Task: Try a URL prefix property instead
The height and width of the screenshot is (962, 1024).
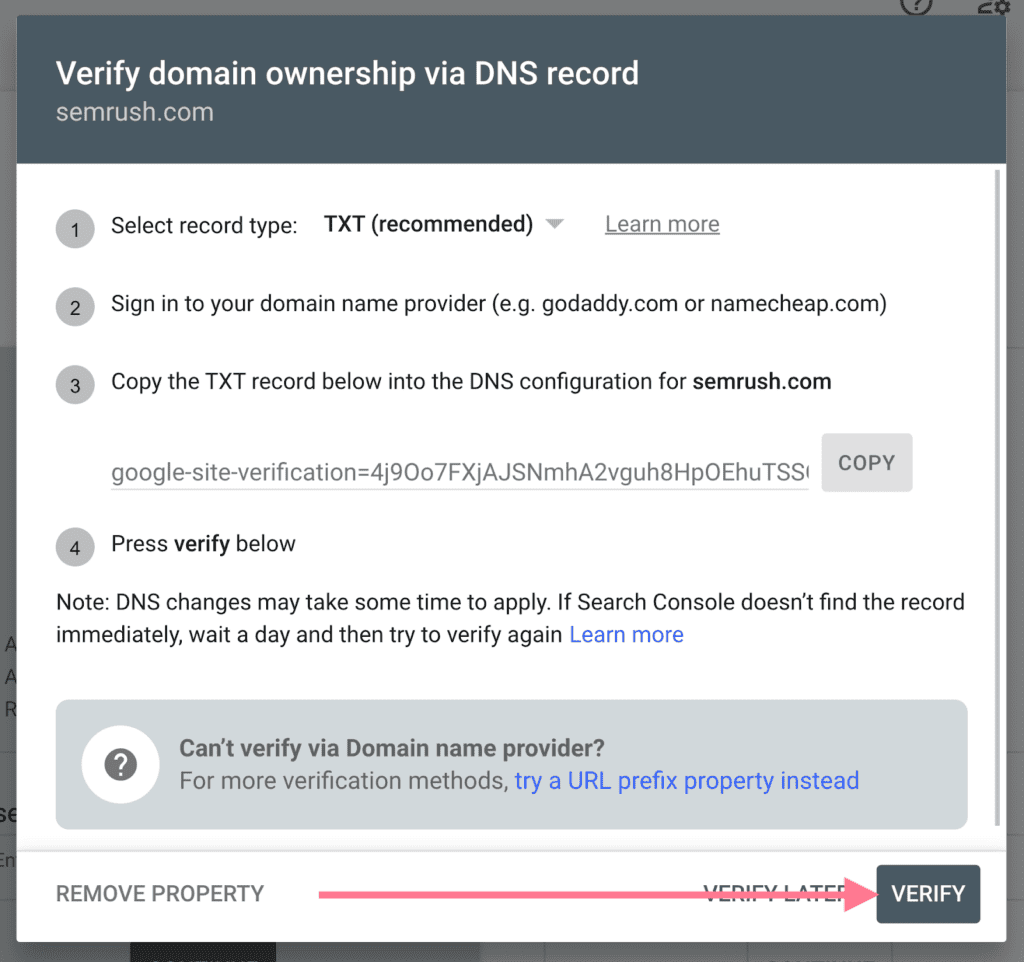Action: coord(687,781)
